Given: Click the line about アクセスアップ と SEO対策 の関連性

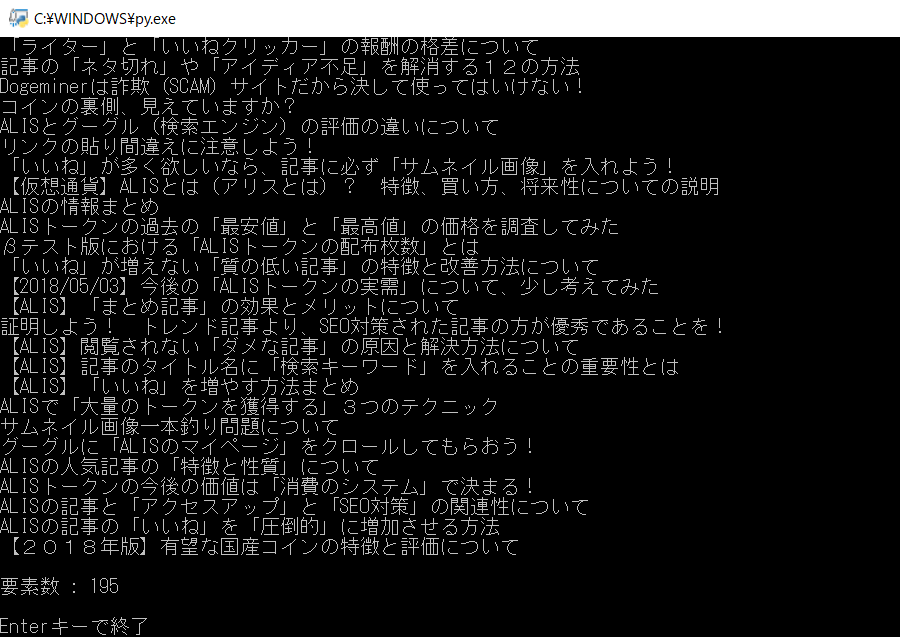Looking at the screenshot, I should pos(294,507).
